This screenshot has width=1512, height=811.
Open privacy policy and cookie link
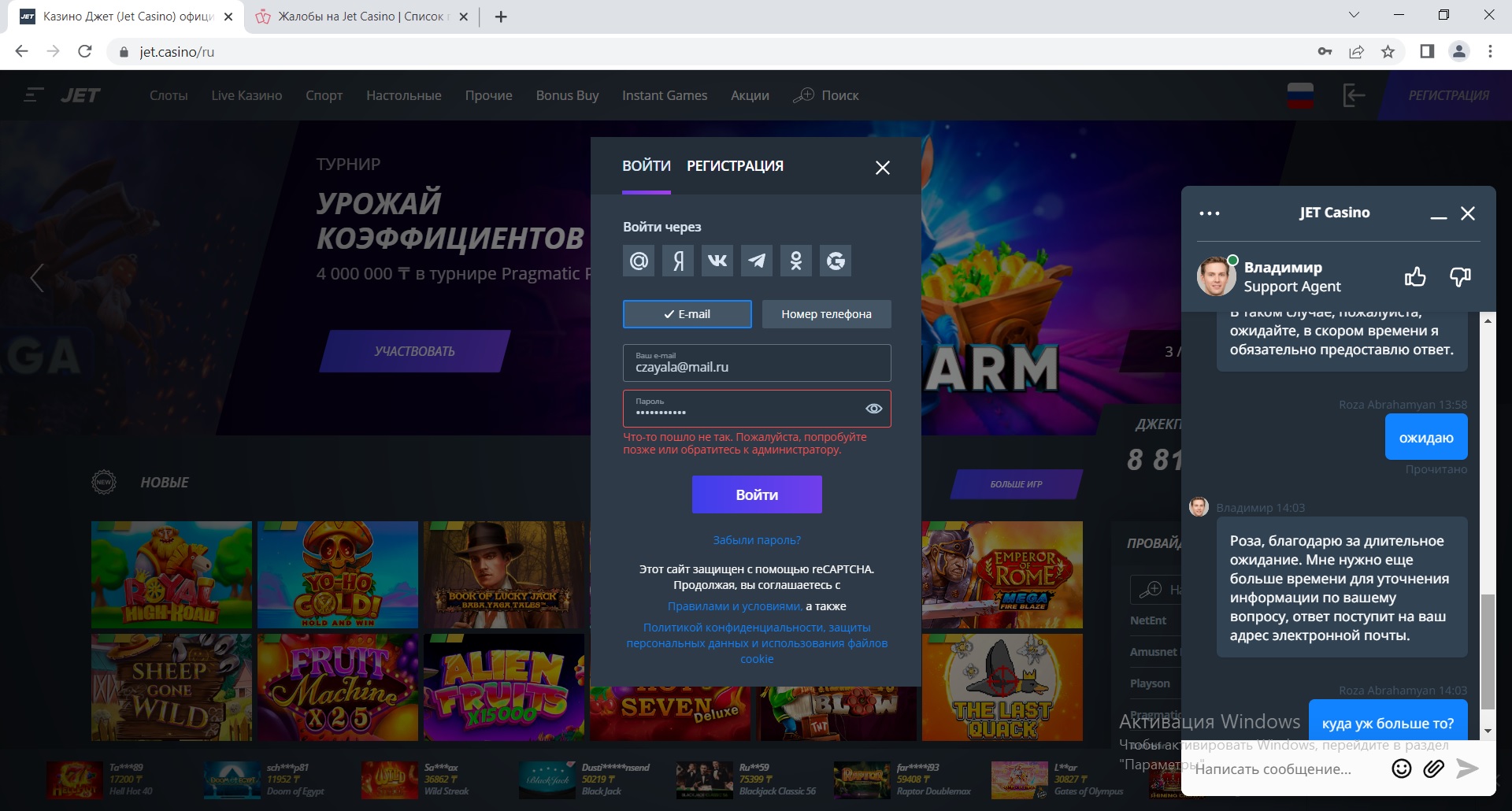tap(757, 643)
